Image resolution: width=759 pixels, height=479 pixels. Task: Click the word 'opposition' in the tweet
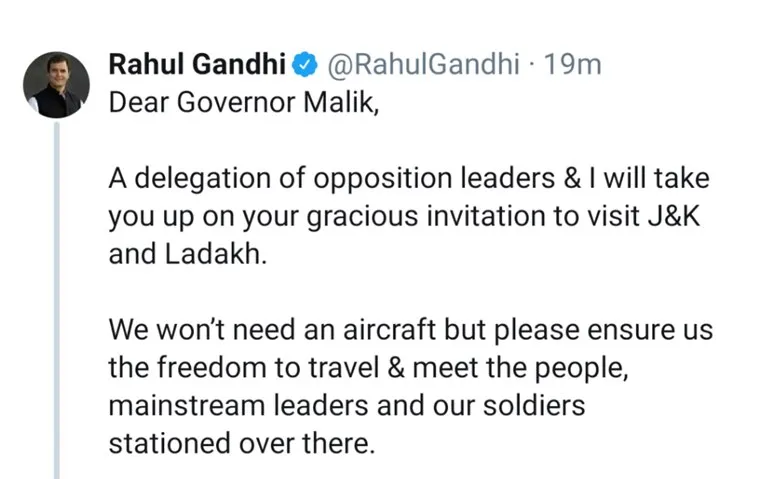(x=382, y=179)
